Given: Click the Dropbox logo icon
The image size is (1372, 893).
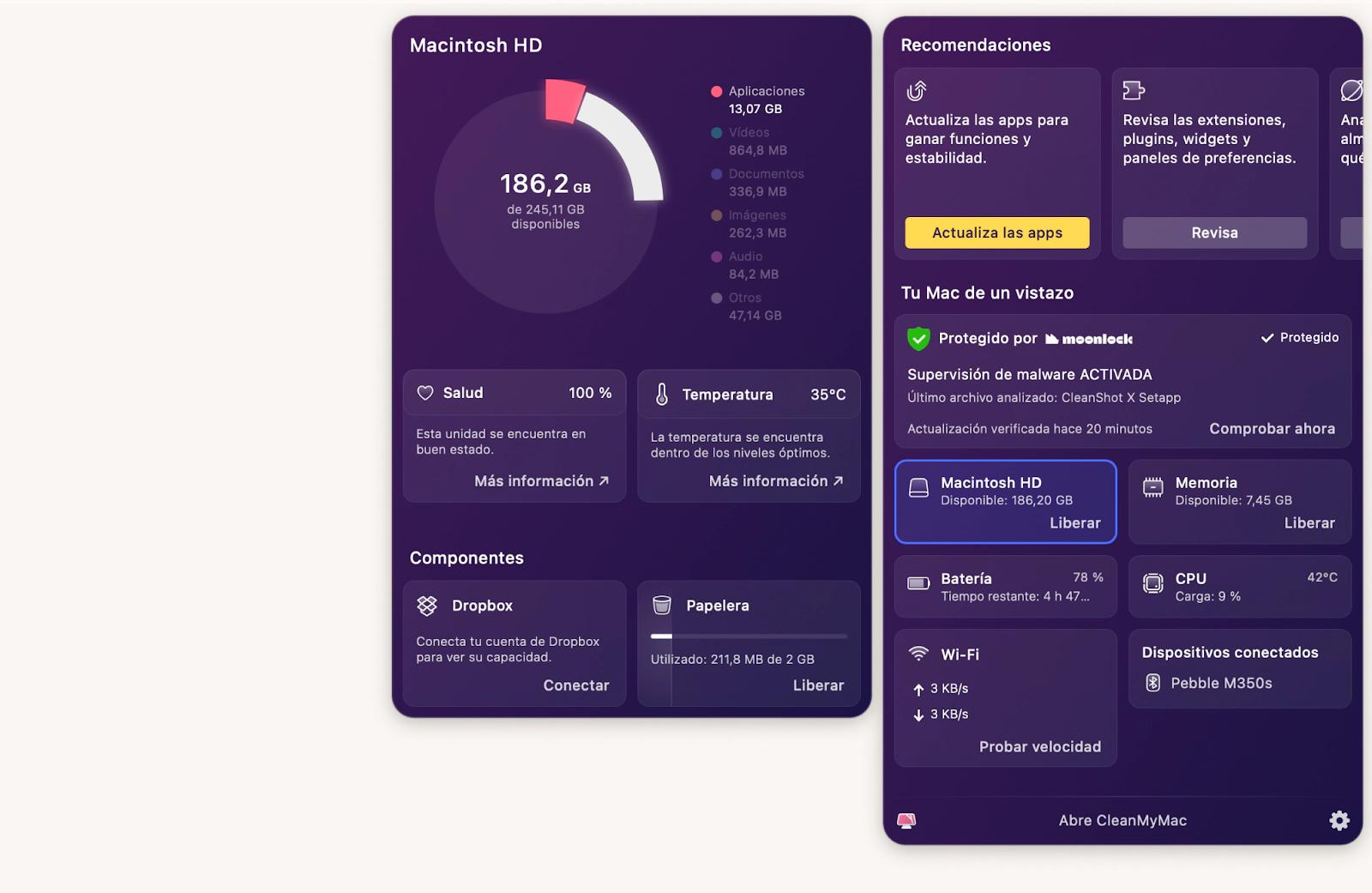Looking at the screenshot, I should 427,606.
